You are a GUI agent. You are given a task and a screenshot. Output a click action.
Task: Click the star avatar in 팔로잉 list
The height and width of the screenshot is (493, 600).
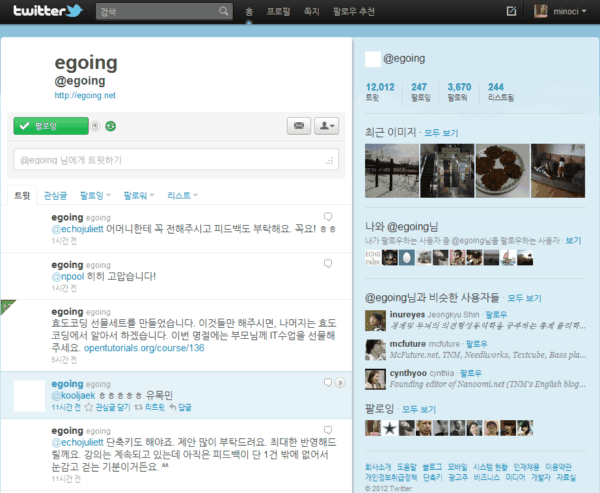(390, 428)
